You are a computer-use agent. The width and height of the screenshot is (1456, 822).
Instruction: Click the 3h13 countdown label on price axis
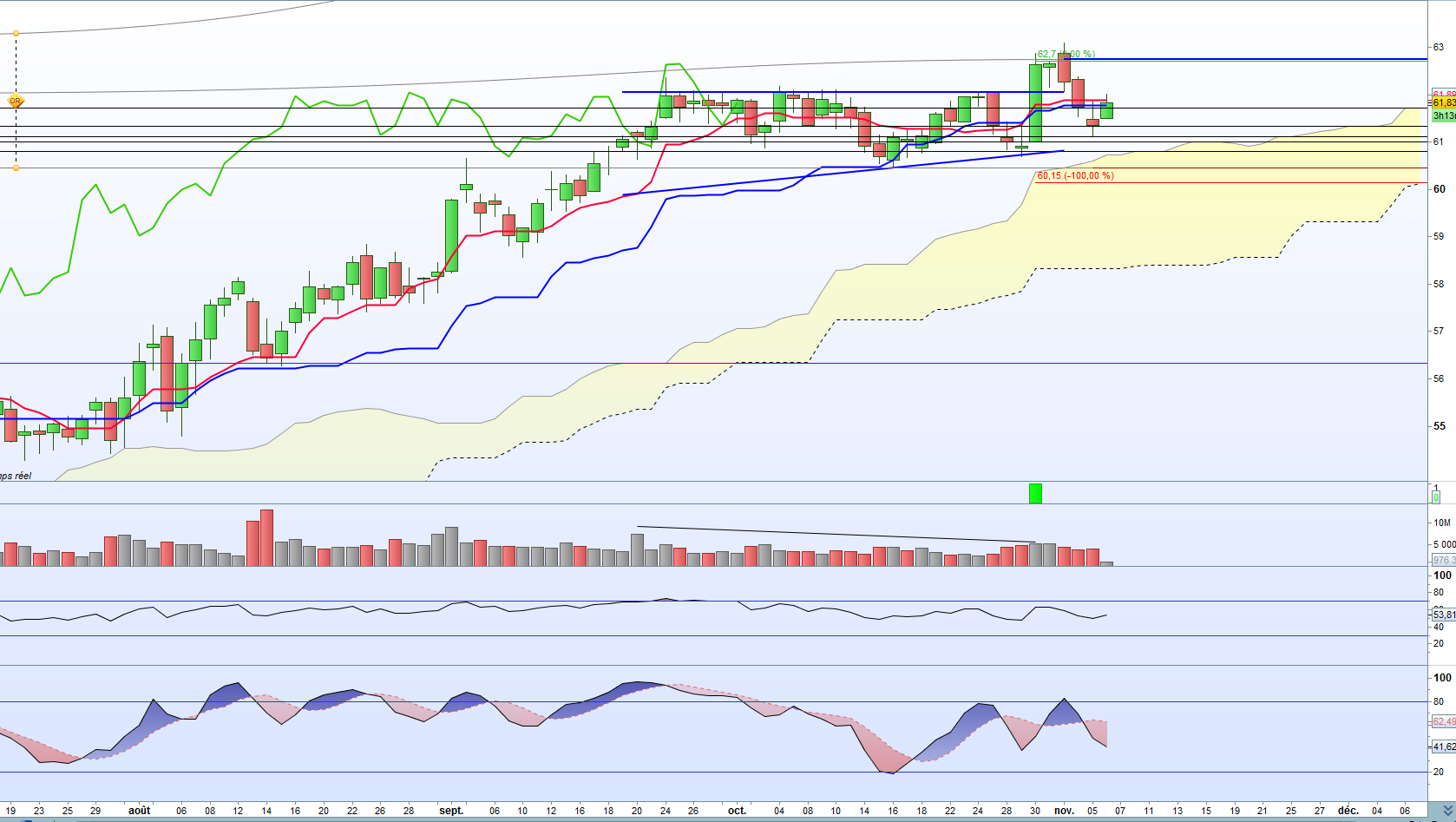(1444, 115)
